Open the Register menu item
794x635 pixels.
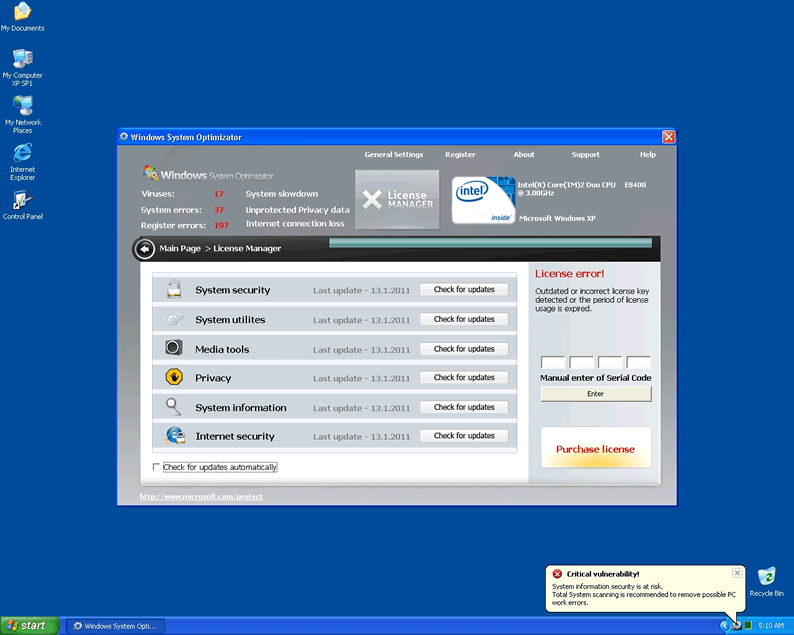[x=460, y=155]
